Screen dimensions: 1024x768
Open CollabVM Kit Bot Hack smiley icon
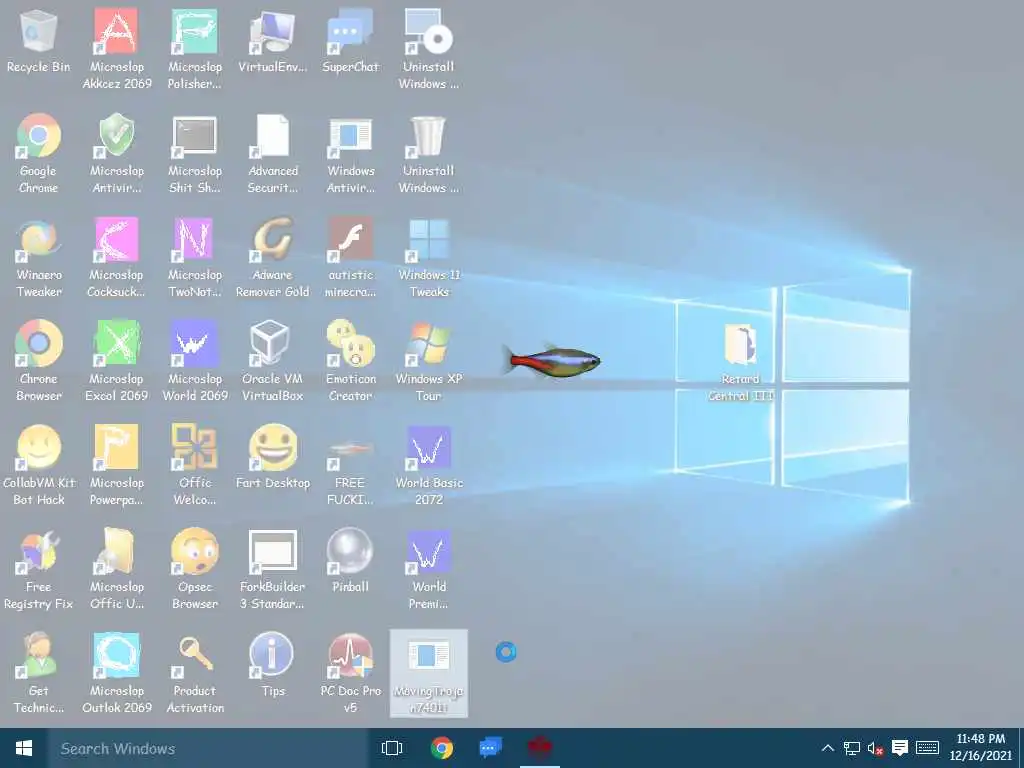(x=39, y=465)
